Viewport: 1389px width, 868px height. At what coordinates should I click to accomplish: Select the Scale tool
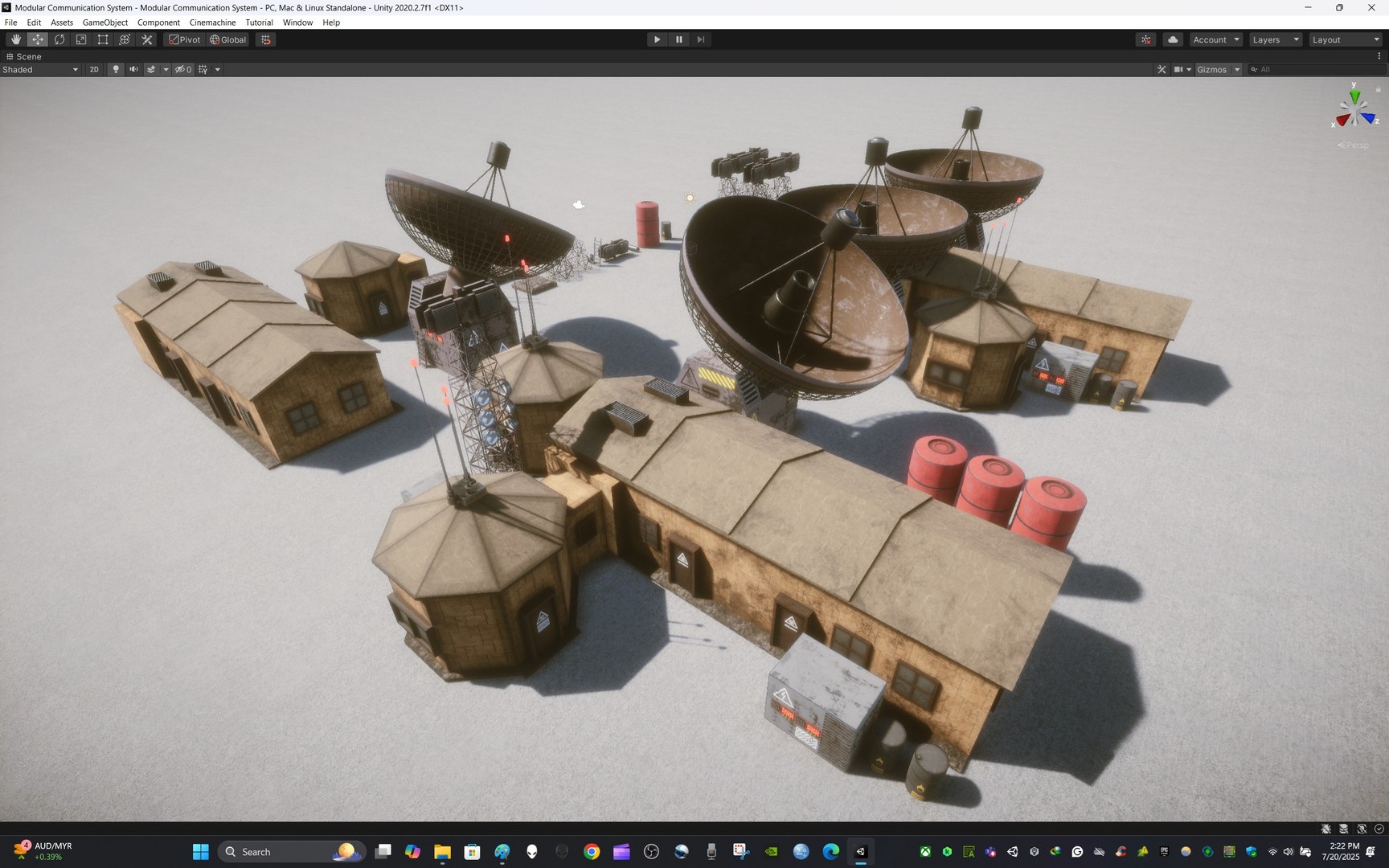(81, 39)
